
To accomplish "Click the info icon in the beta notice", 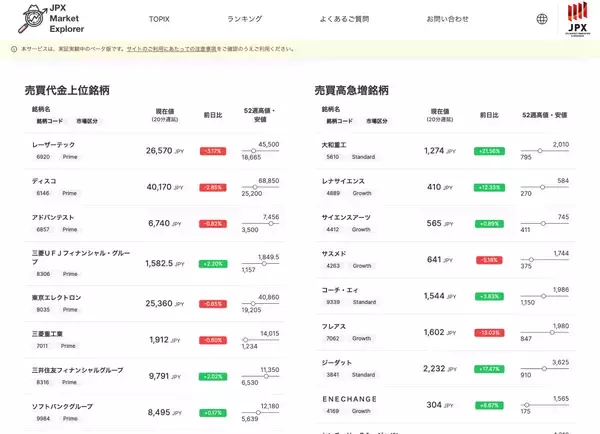I will click(14, 49).
